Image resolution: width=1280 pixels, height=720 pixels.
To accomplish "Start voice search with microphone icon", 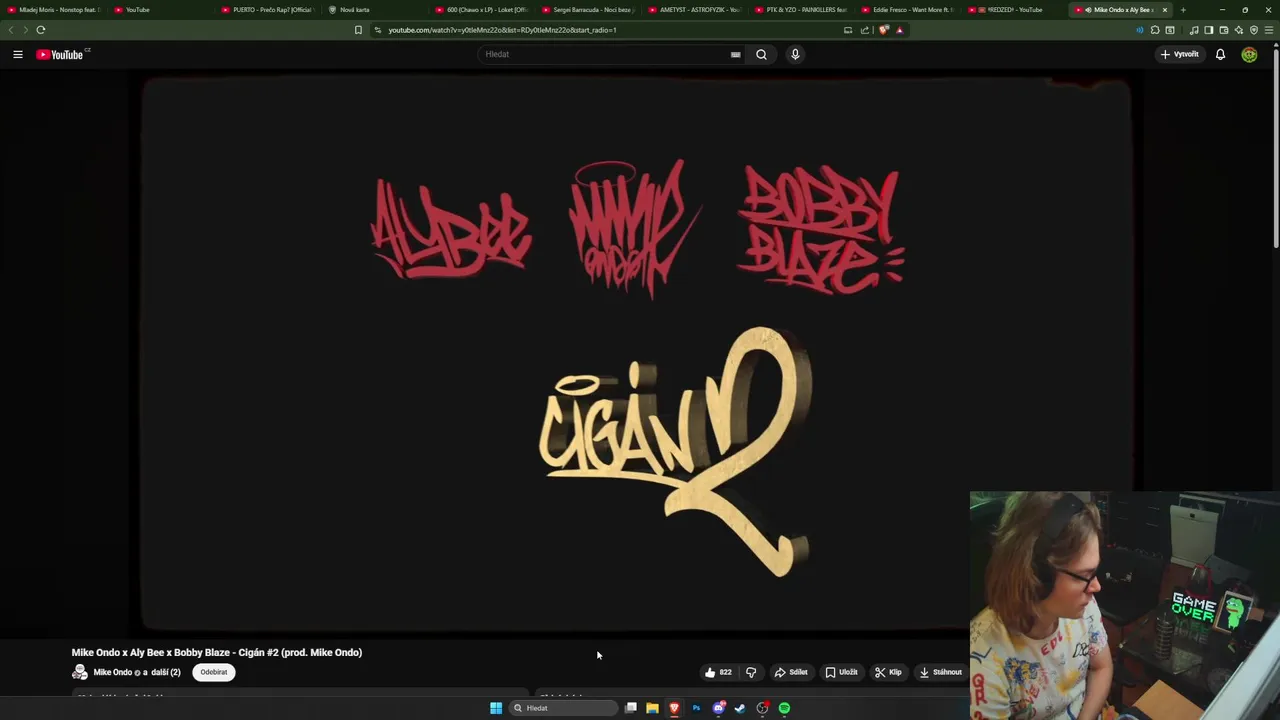I will click(x=795, y=54).
